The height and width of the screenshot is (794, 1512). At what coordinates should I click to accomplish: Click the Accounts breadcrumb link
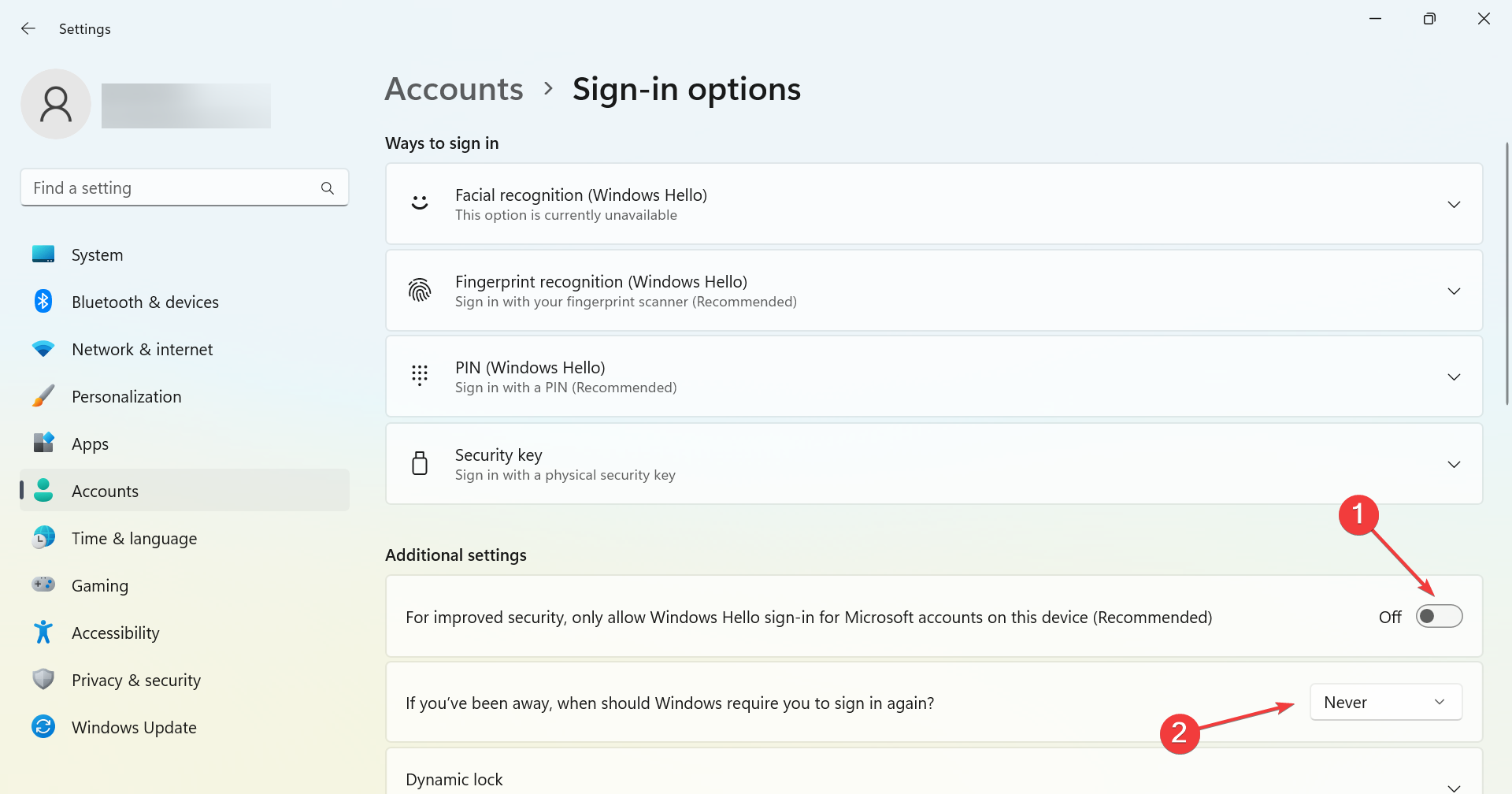pyautogui.click(x=454, y=90)
